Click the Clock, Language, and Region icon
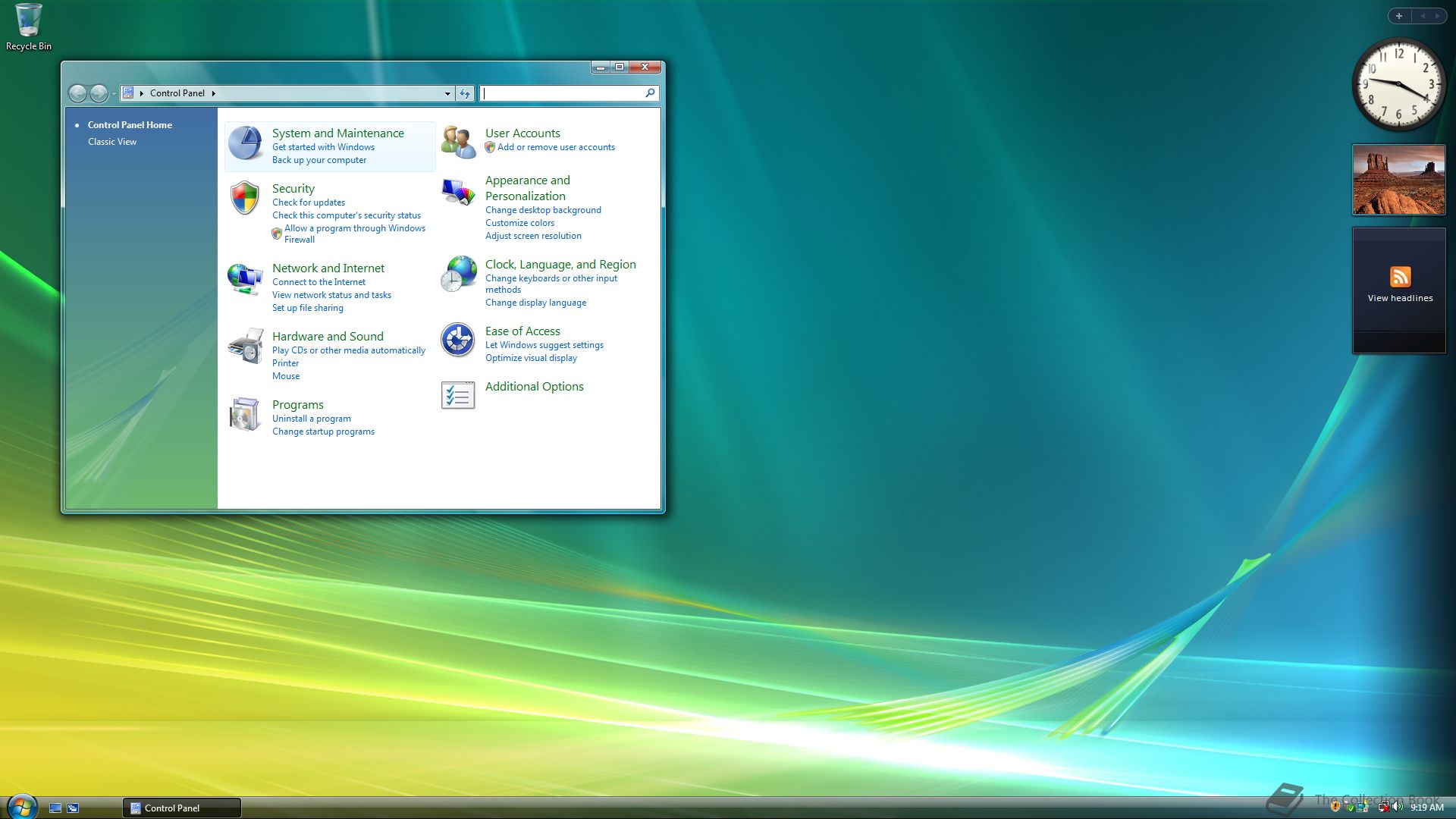This screenshot has width=1456, height=819. (x=458, y=274)
